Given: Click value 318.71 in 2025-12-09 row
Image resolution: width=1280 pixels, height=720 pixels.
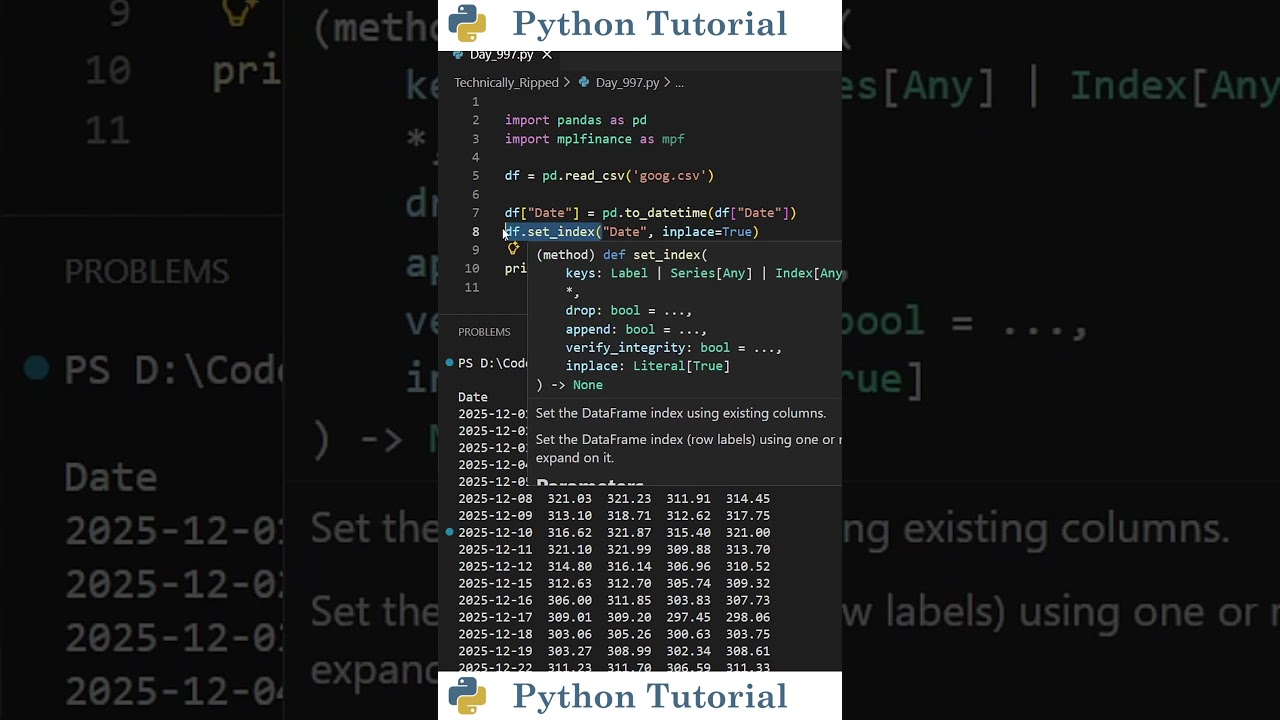Looking at the screenshot, I should click(x=629, y=516).
